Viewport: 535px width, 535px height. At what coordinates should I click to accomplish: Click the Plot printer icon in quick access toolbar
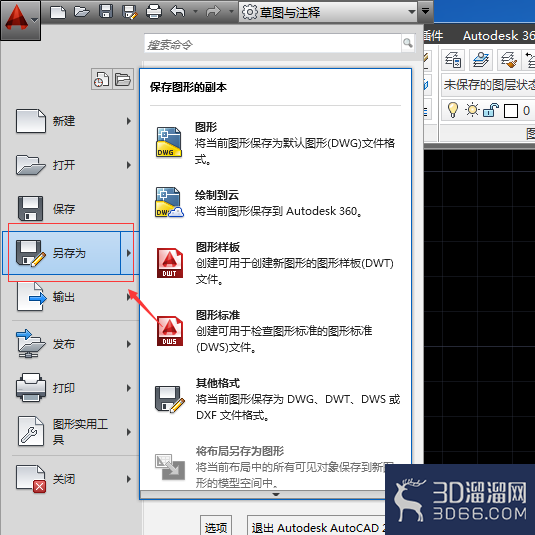[154, 12]
